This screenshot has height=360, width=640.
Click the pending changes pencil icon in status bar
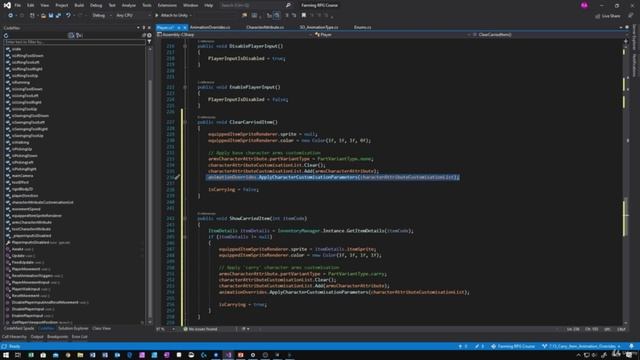point(479,346)
